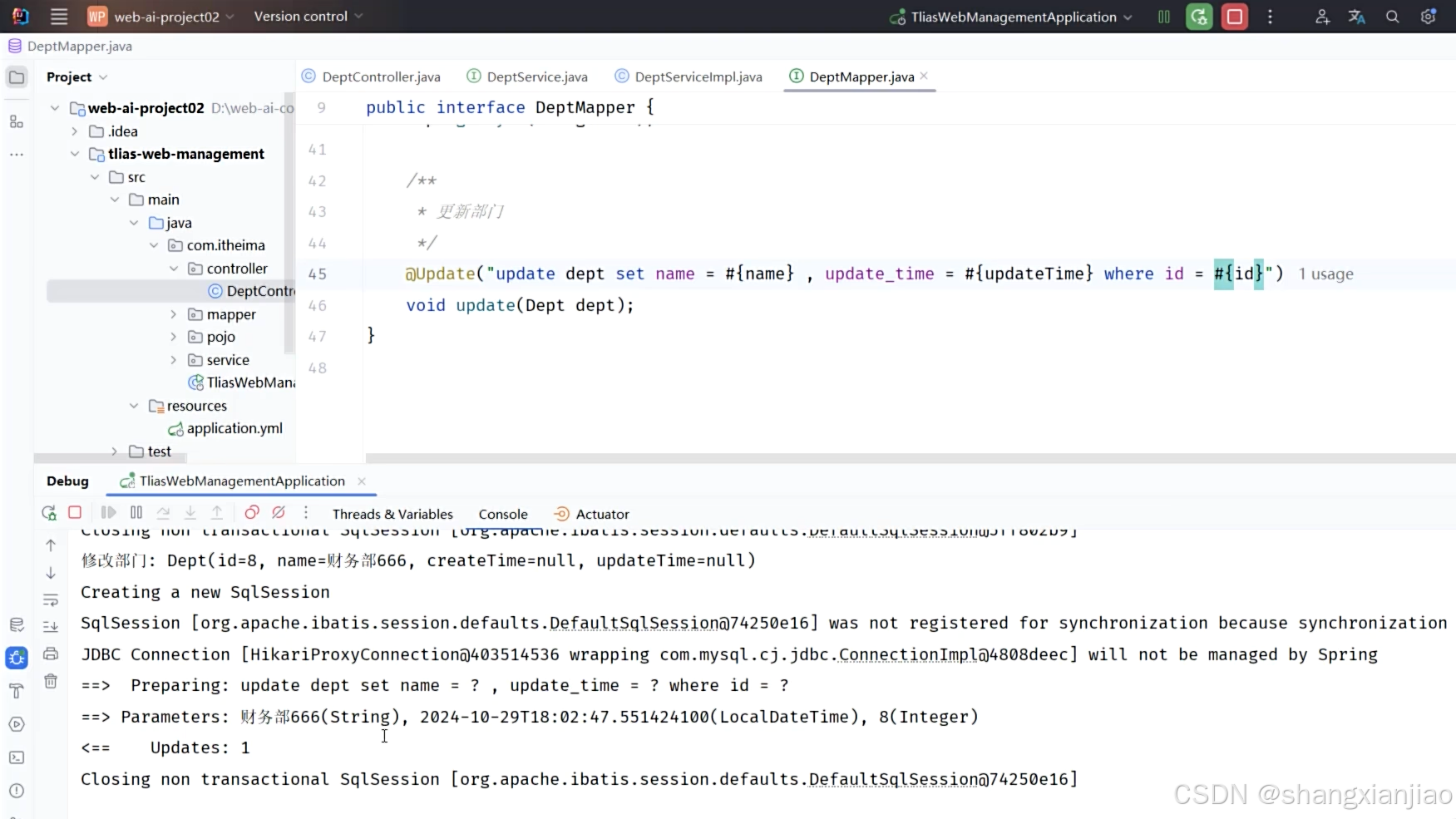
Task: Select application.yml in the project tree
Action: pos(225,428)
